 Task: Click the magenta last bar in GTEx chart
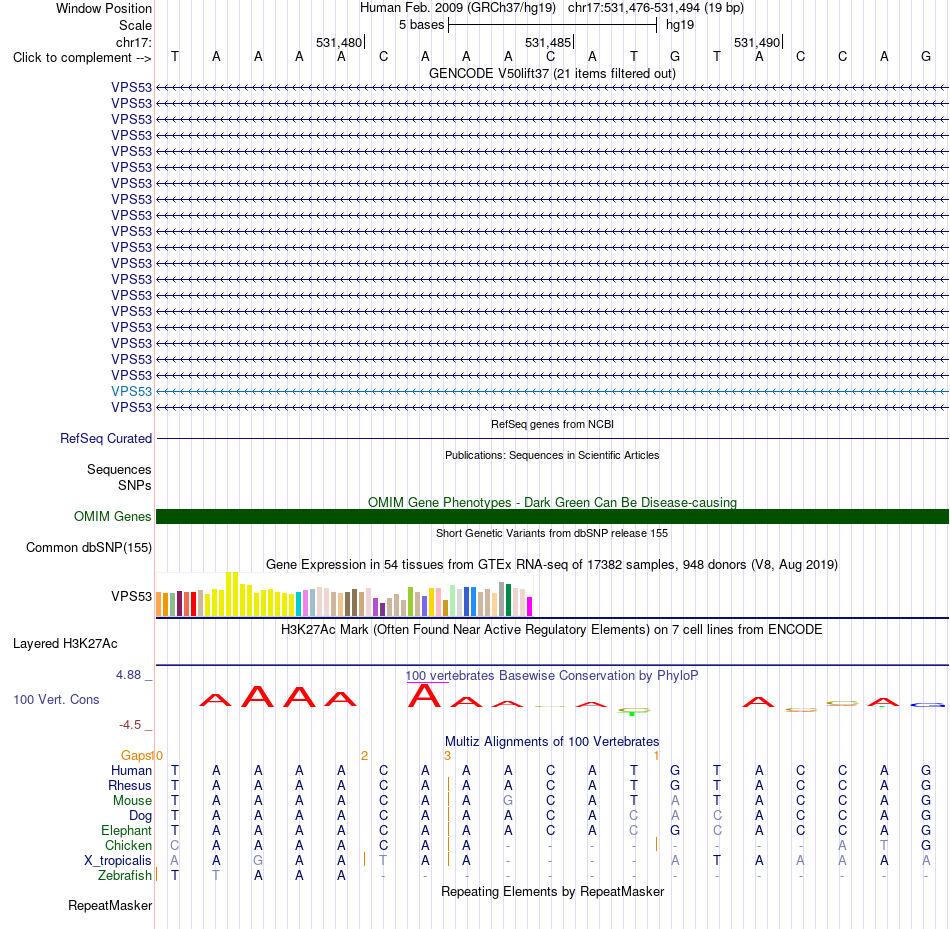[x=530, y=607]
